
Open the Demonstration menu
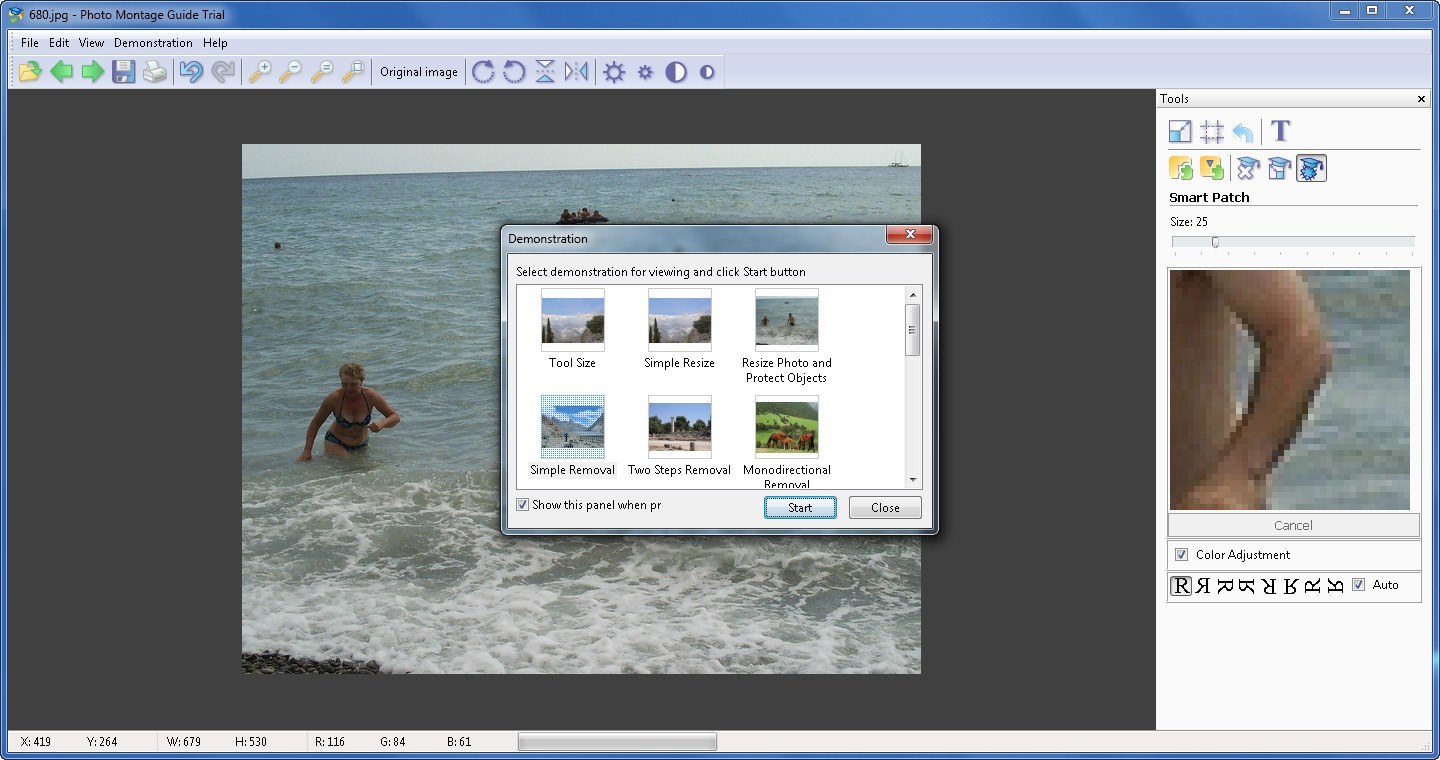click(x=152, y=42)
